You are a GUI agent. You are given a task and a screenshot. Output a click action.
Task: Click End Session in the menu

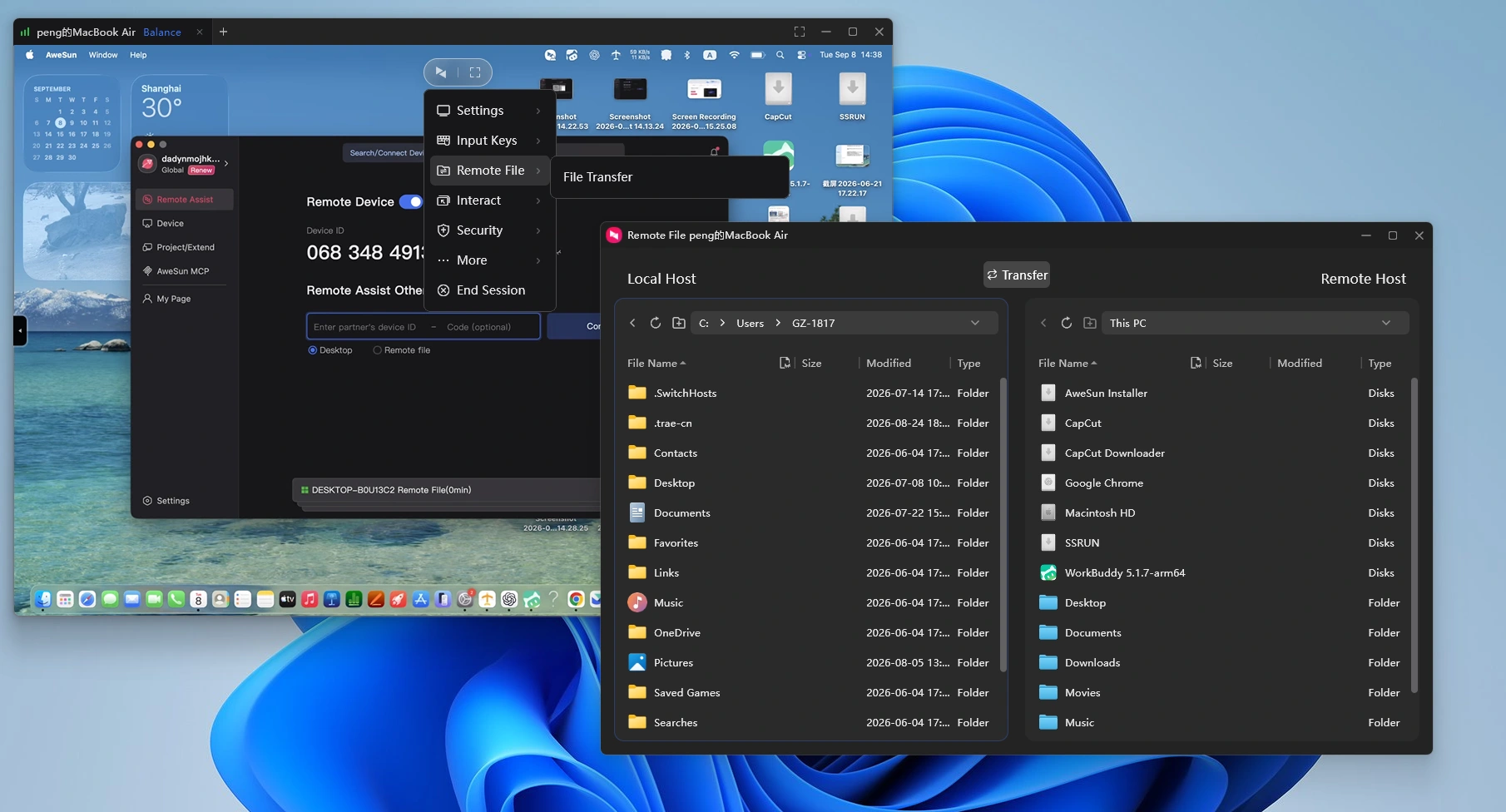click(x=490, y=290)
